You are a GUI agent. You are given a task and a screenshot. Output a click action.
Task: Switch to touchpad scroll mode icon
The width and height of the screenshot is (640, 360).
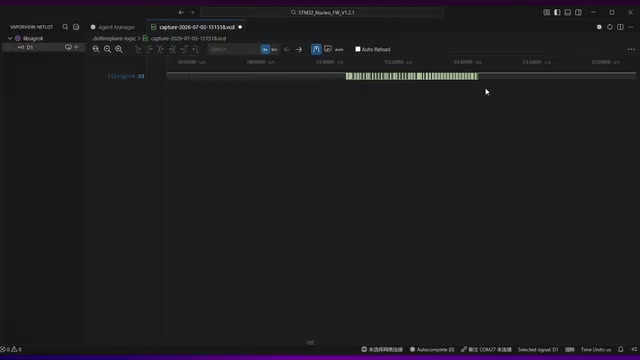[x=328, y=49]
